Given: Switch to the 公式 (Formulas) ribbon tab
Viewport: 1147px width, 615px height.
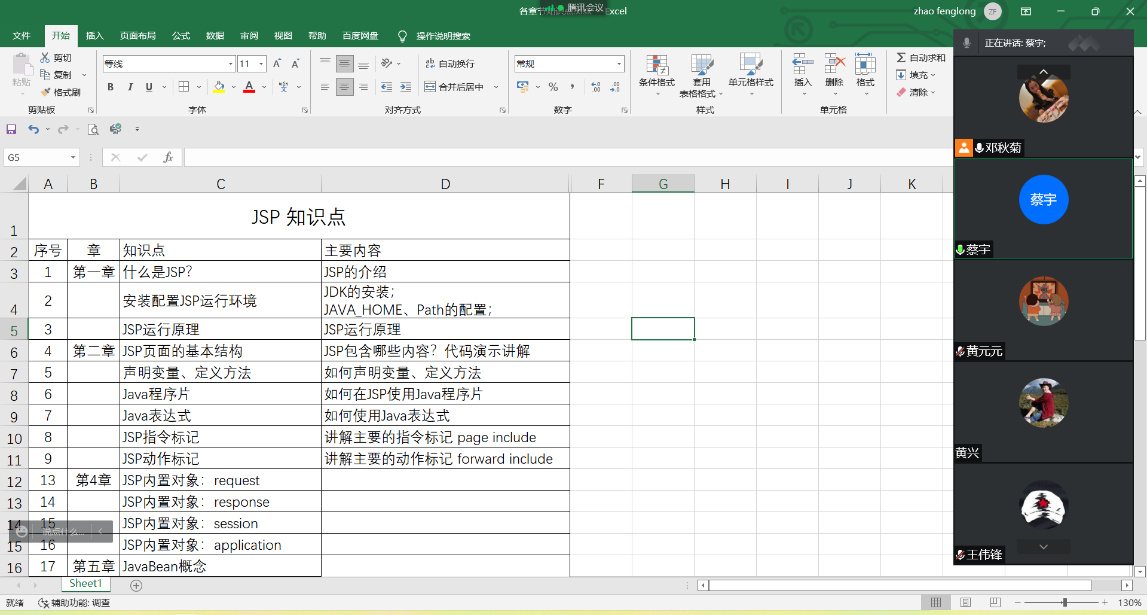Looking at the screenshot, I should pos(180,36).
